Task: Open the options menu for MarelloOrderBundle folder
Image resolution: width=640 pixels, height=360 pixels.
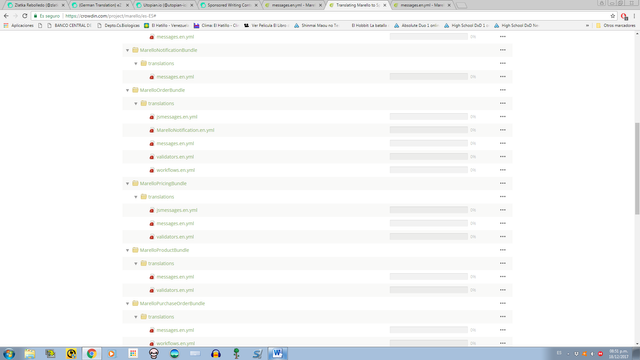Action: 502,90
